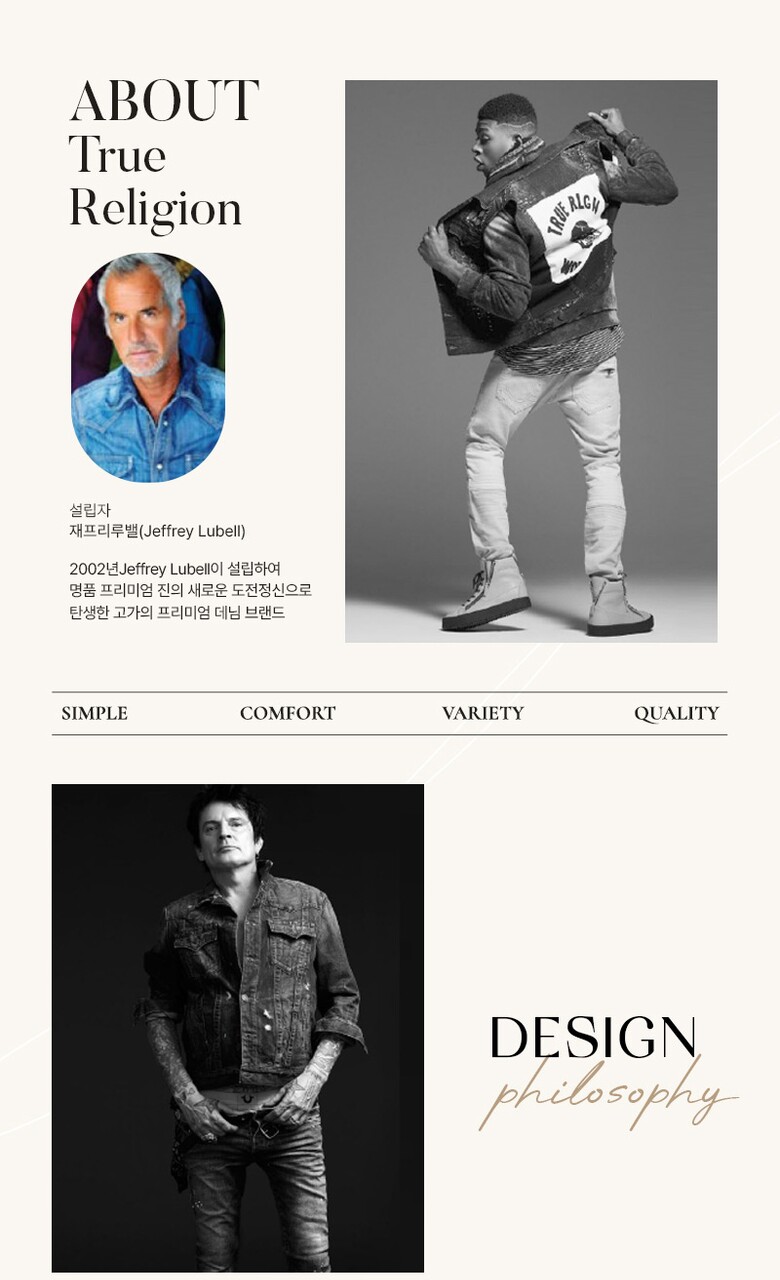
Task: Click the 2002년 Jeffrey Lubell founding sentence
Action: click(175, 569)
